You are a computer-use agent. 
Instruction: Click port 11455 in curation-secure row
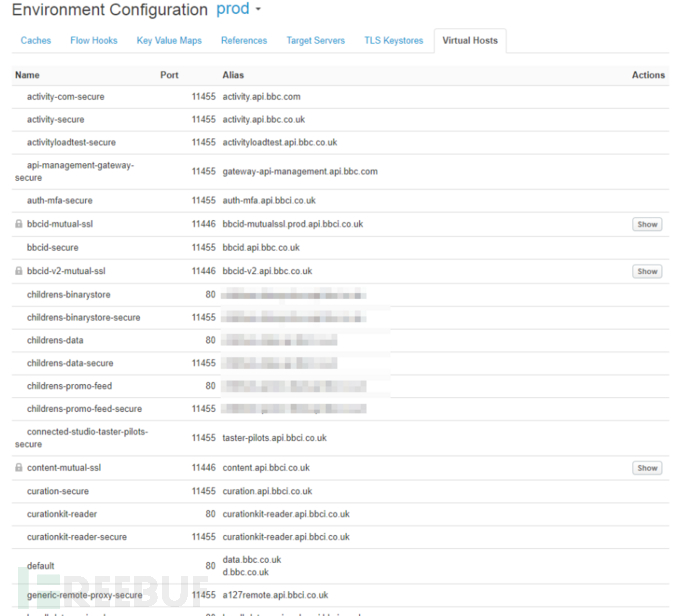203,491
